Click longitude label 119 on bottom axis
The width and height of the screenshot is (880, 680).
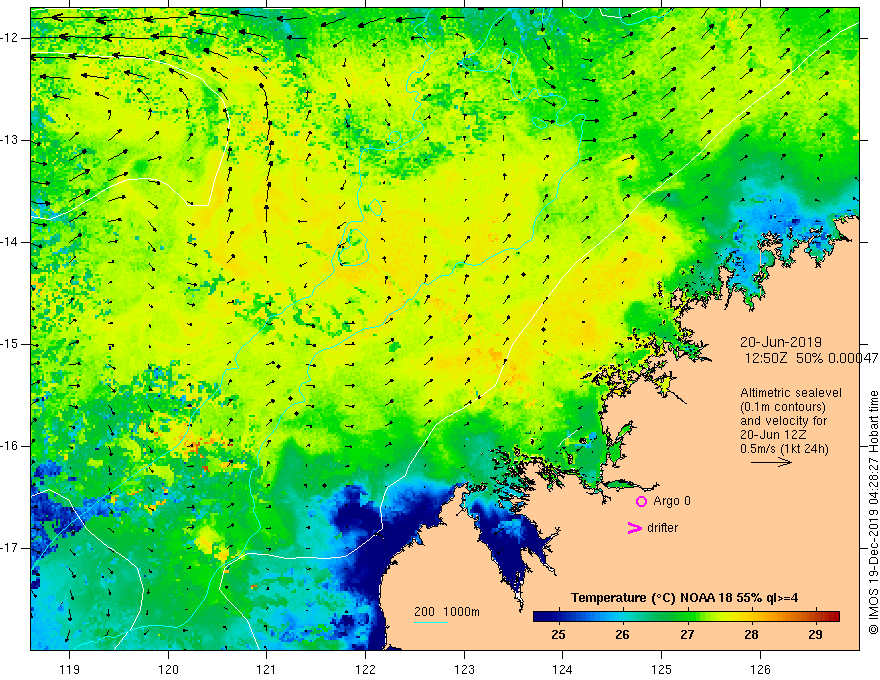click(x=70, y=669)
